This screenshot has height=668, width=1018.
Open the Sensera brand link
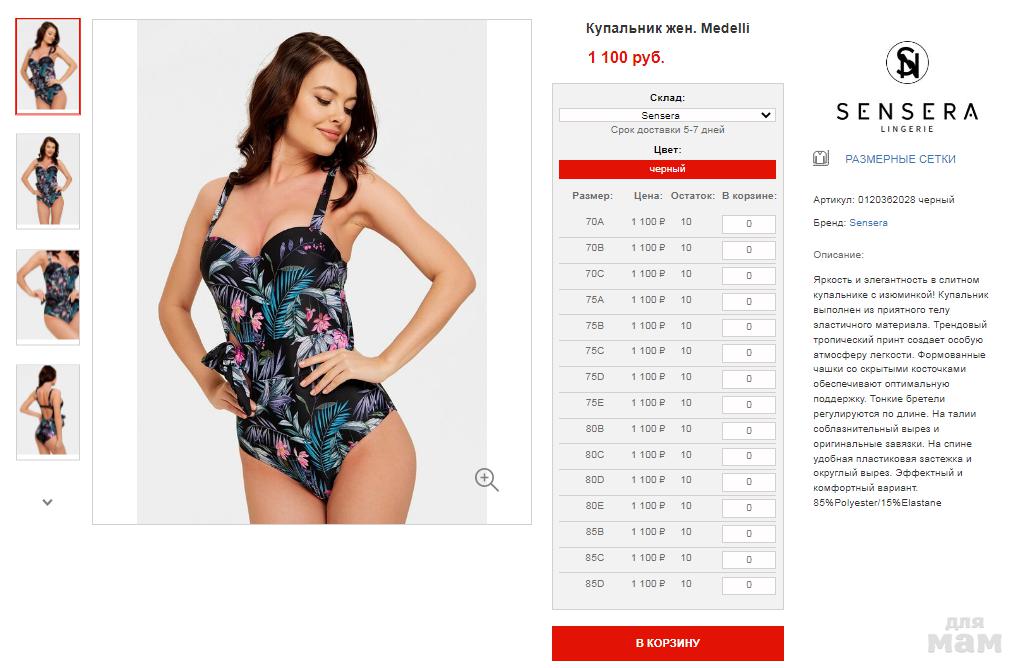[868, 223]
